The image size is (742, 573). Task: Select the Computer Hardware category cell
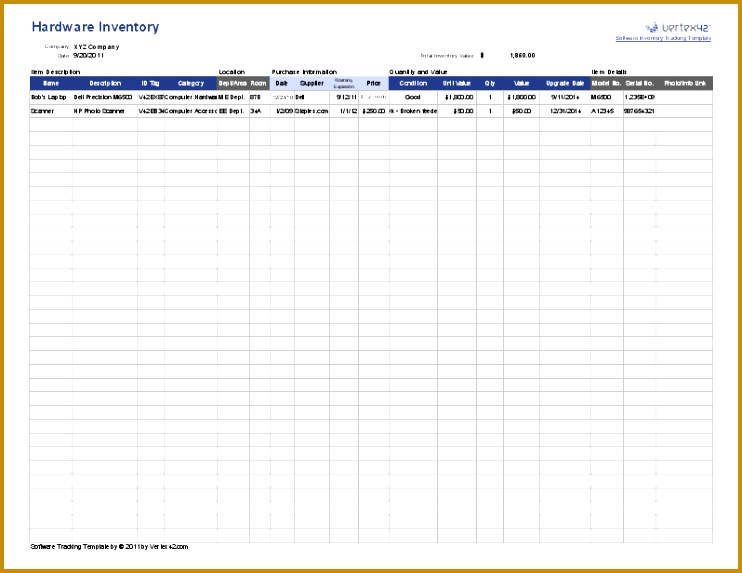pyautogui.click(x=191, y=97)
